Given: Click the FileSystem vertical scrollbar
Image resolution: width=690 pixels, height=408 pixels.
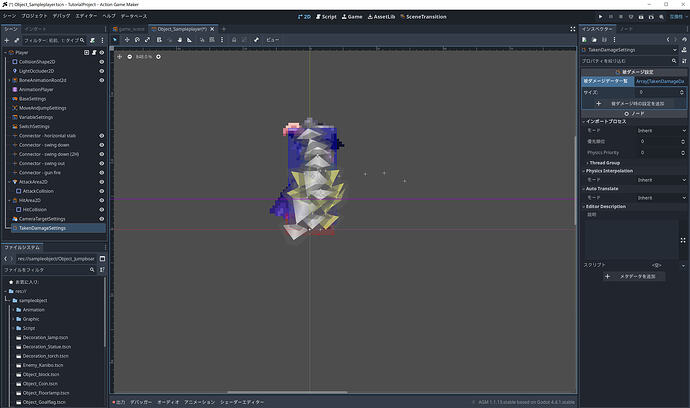Looking at the screenshot, I should [105, 312].
